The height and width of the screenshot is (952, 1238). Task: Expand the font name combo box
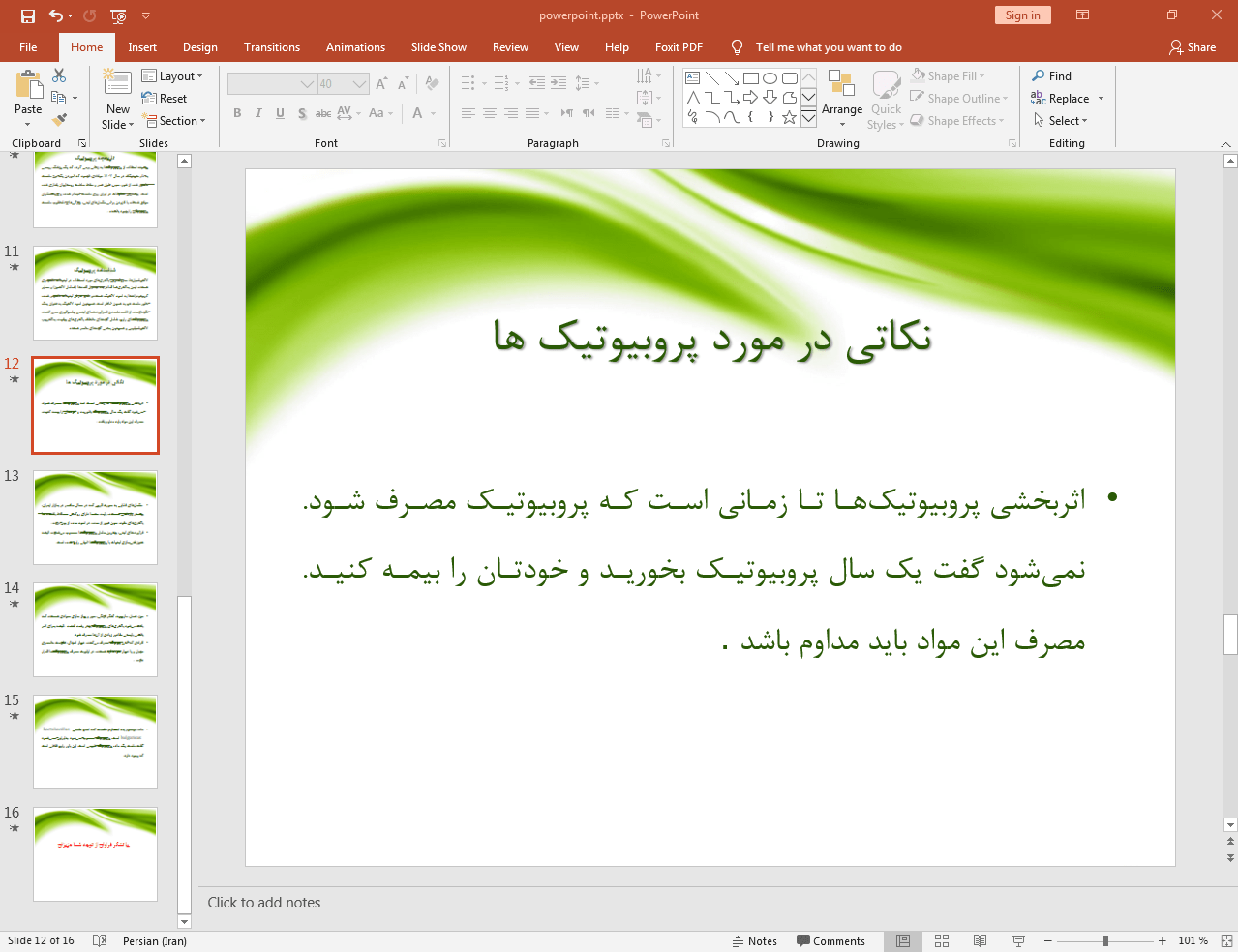click(308, 84)
